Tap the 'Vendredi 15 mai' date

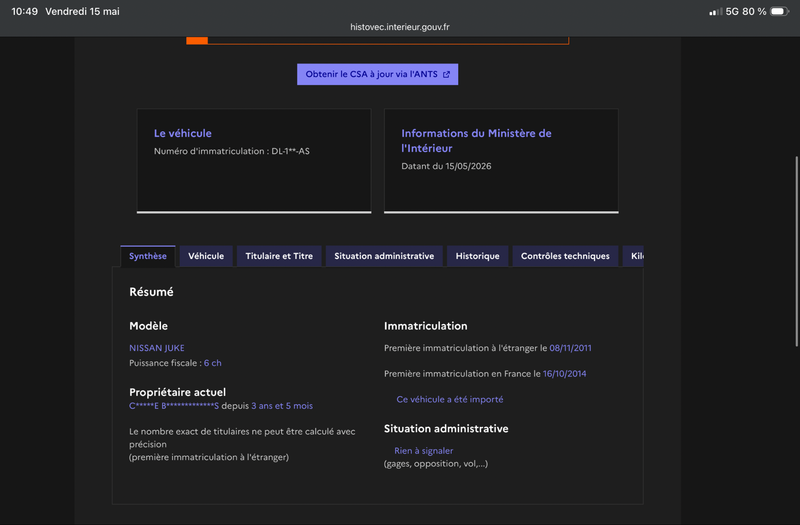point(83,11)
